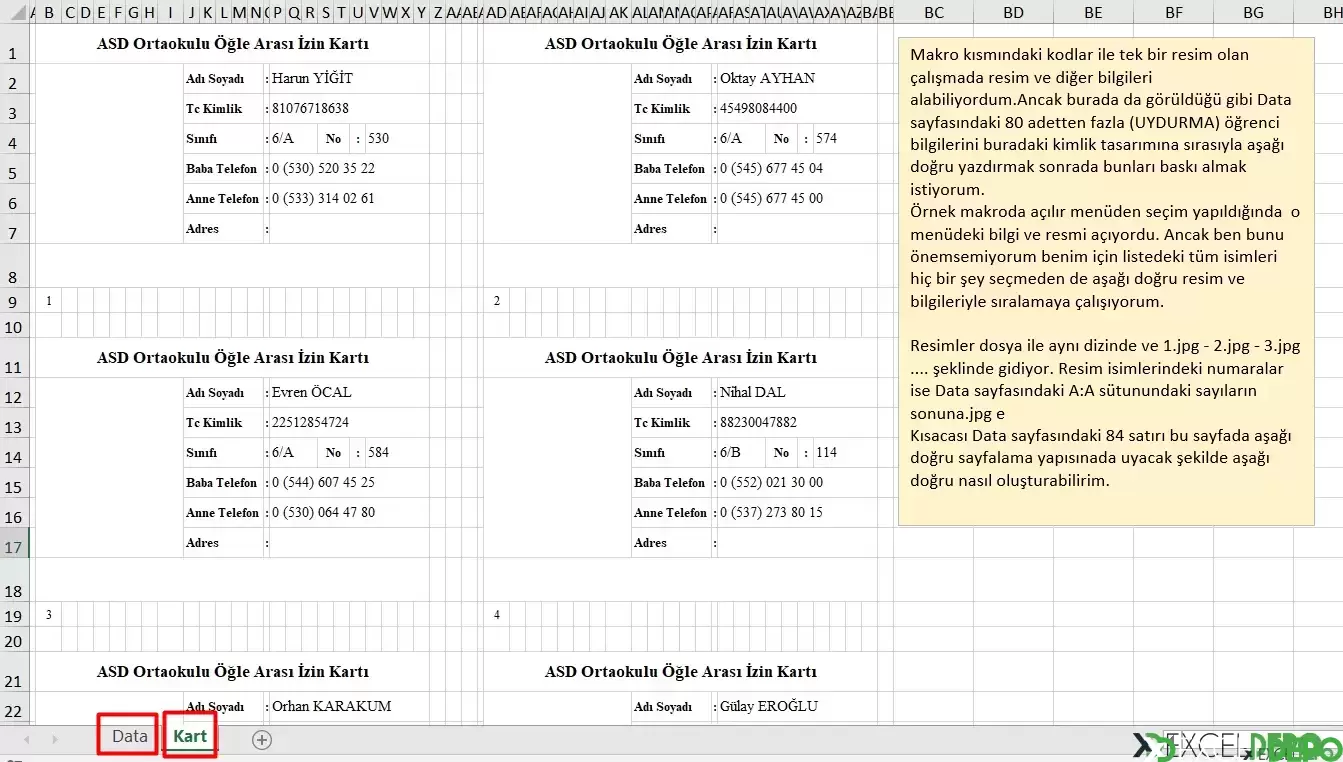Click student number cell 574
The image size is (1343, 762).
826,138
